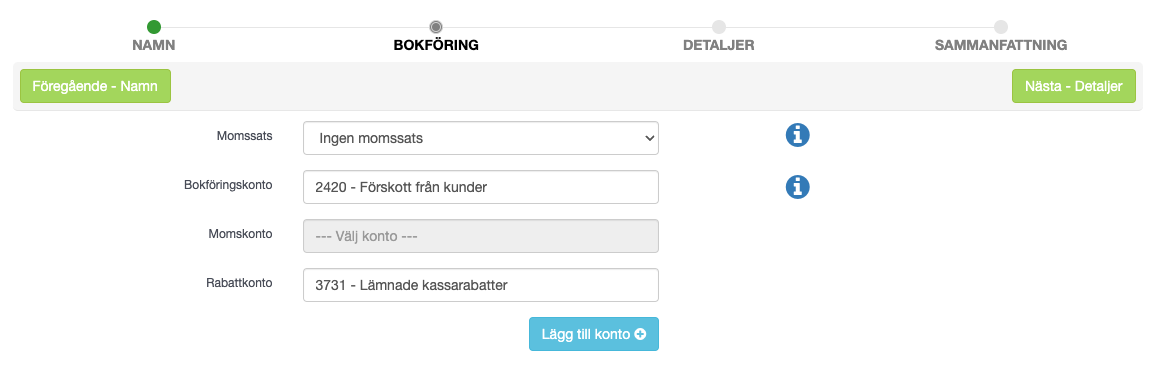Click the info icon beside Bokföringskonto
Image resolution: width=1153 pixels, height=376 pixels.
797,187
